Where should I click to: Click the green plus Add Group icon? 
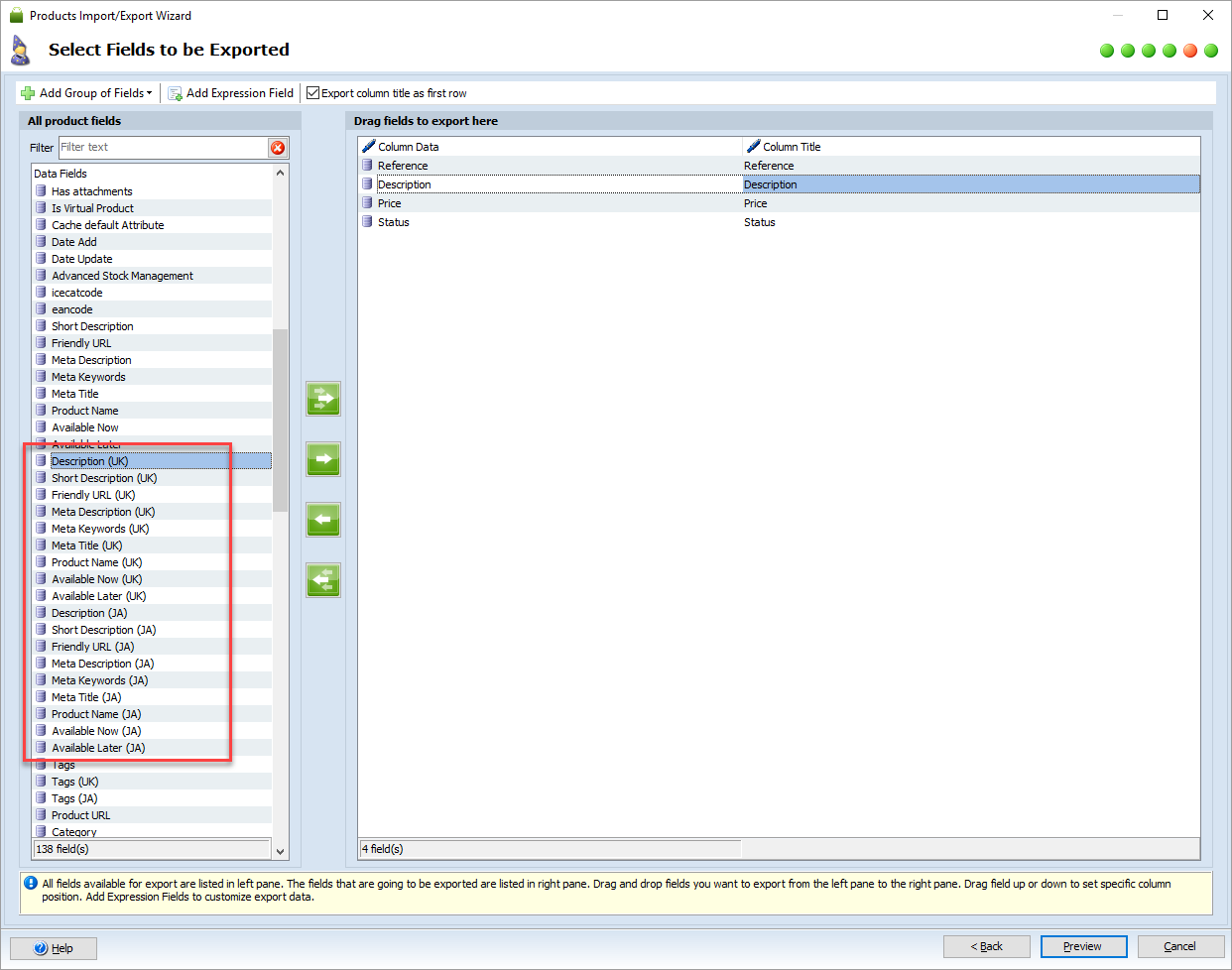click(x=28, y=93)
